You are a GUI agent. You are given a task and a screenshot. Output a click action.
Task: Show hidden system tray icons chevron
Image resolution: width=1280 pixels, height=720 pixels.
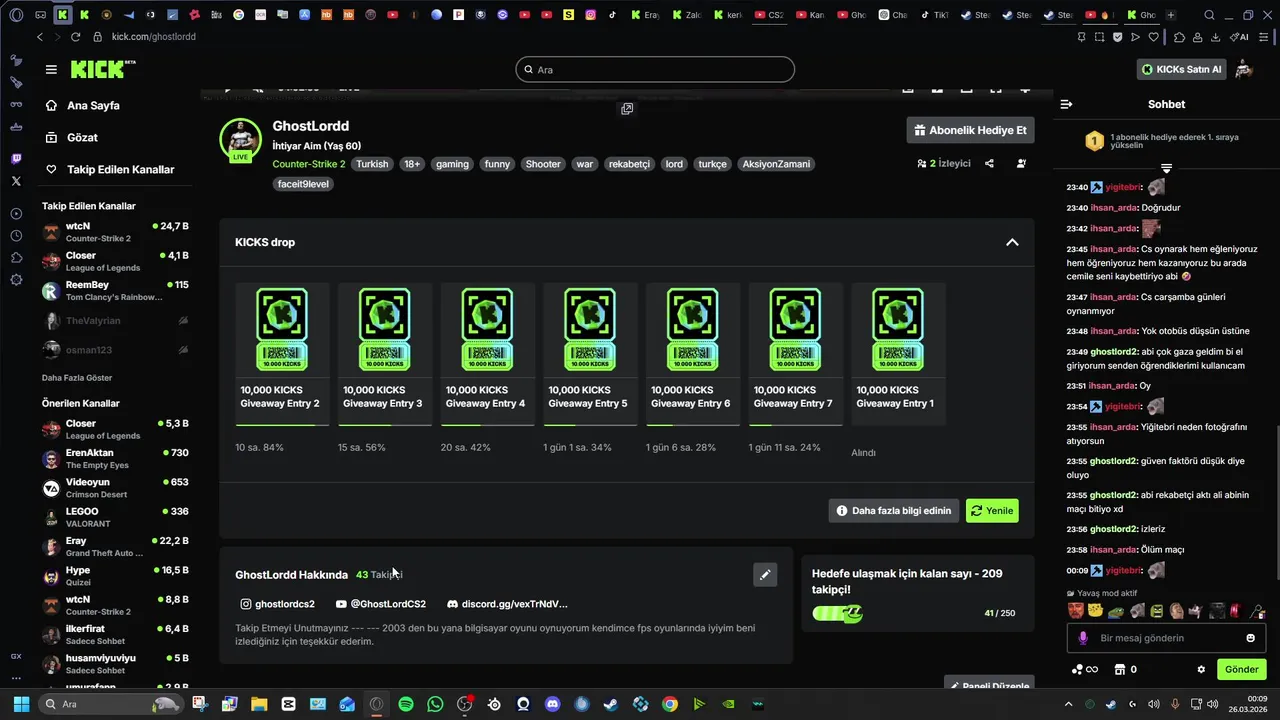(x=1068, y=704)
